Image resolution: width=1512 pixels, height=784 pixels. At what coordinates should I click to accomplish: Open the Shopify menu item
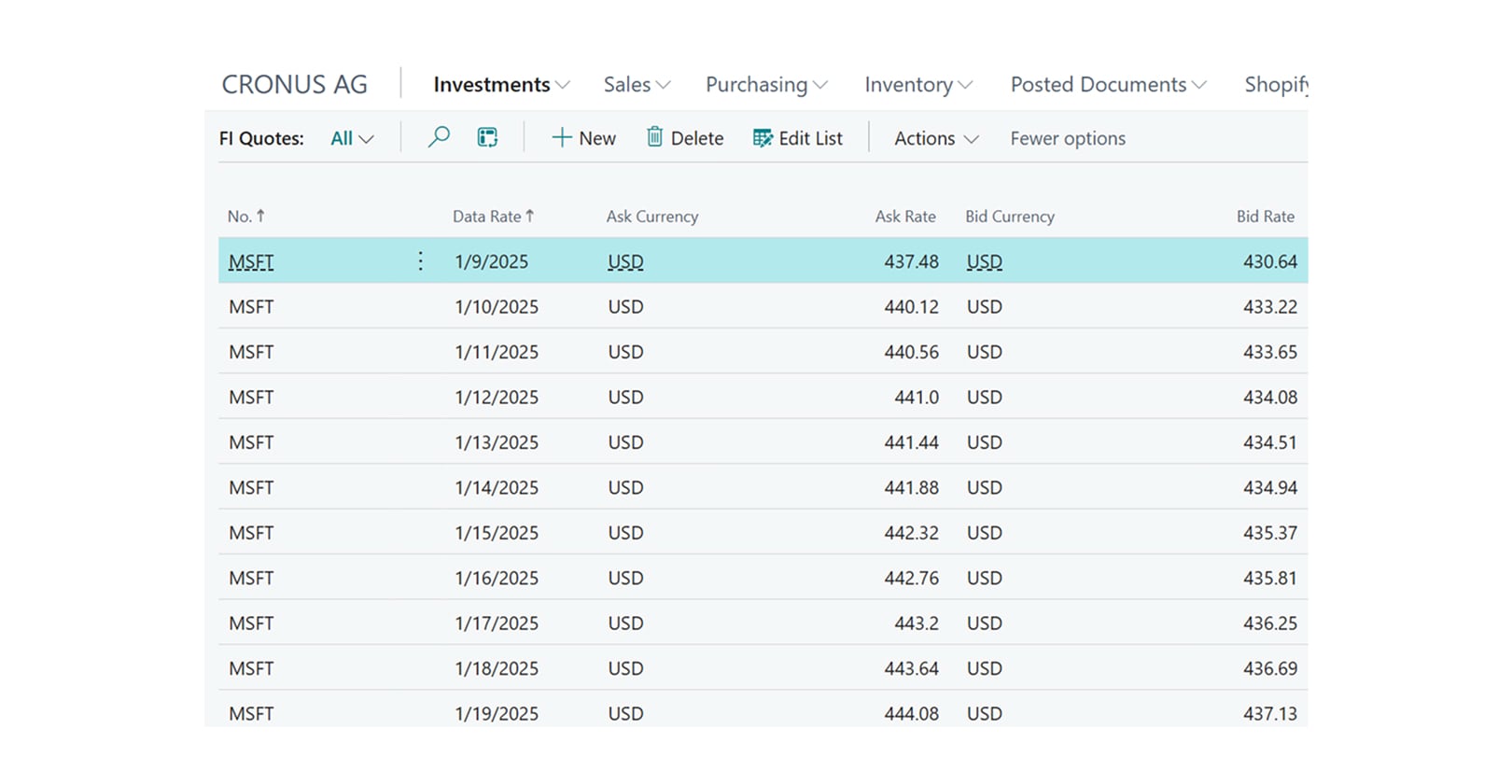[1276, 85]
